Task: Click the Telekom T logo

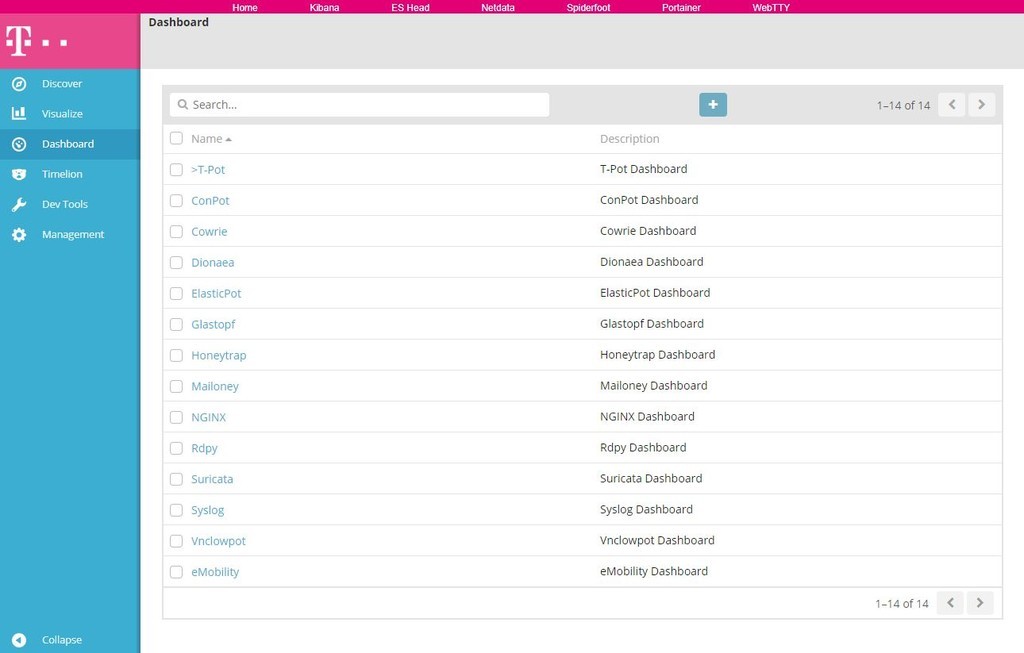Action: [18, 40]
